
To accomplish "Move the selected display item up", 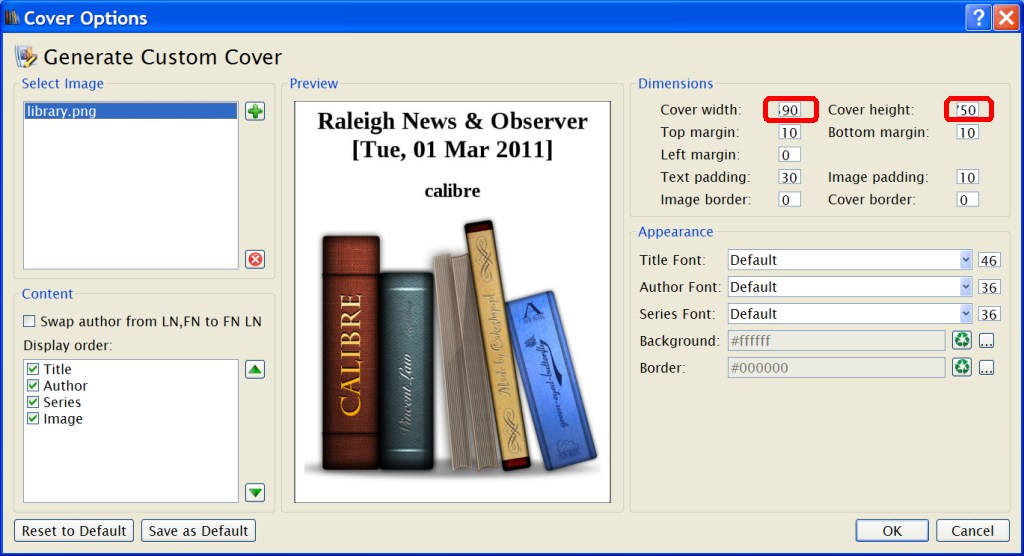I will 255,370.
